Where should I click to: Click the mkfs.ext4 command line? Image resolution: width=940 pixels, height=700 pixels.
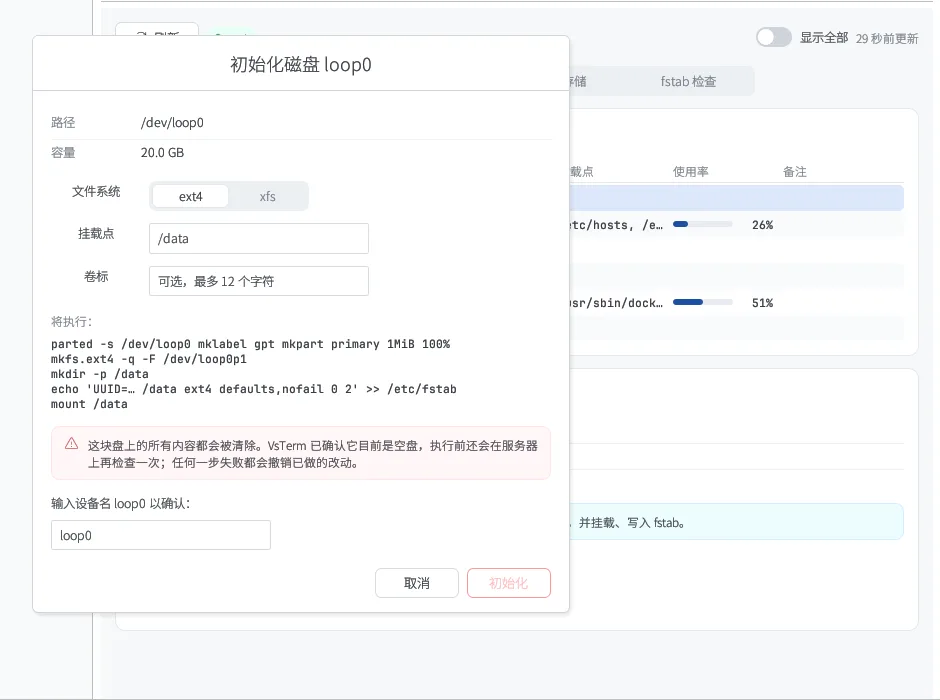(x=149, y=359)
